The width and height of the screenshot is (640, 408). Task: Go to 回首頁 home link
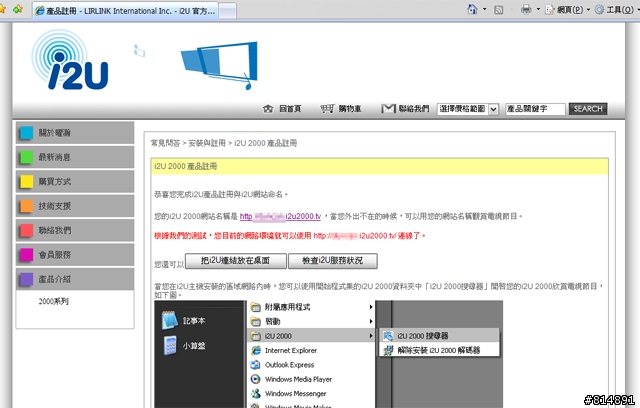pos(290,109)
